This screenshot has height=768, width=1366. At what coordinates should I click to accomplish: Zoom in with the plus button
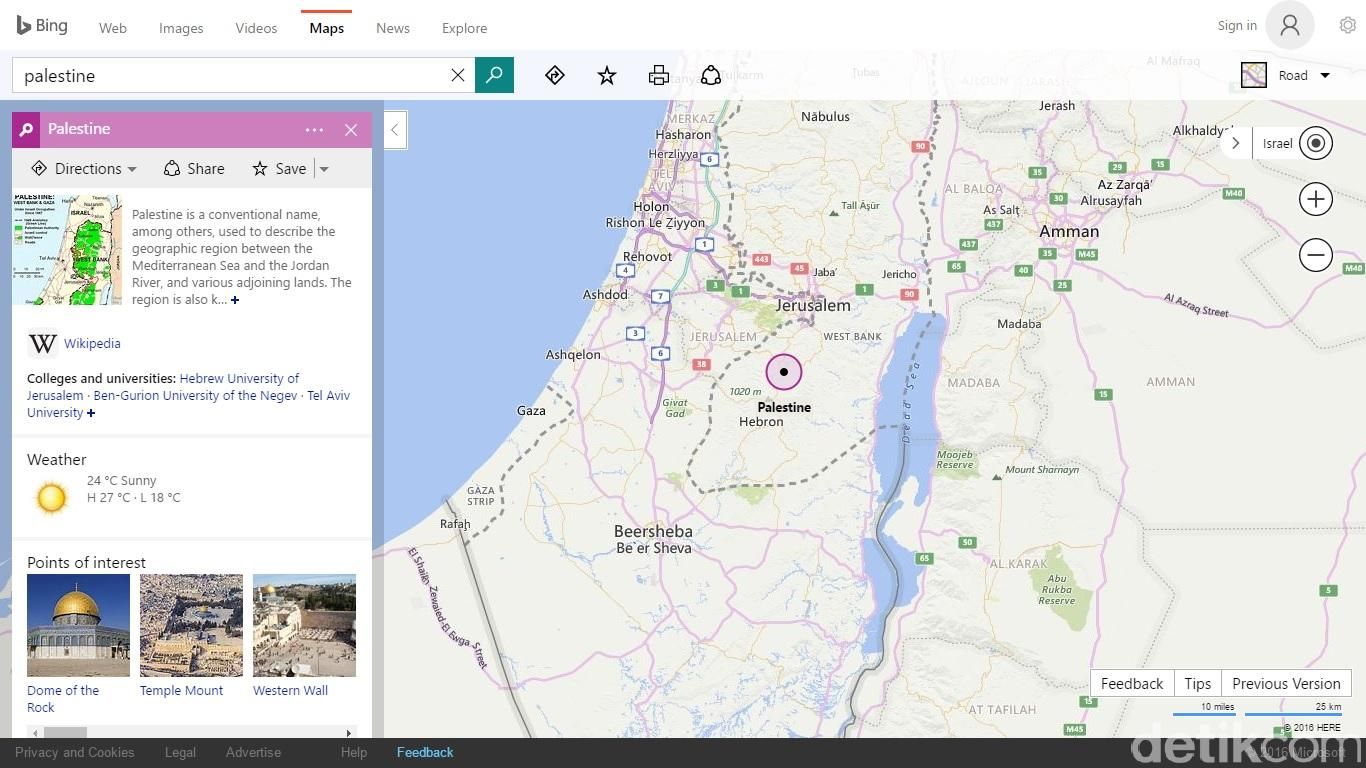(x=1316, y=199)
